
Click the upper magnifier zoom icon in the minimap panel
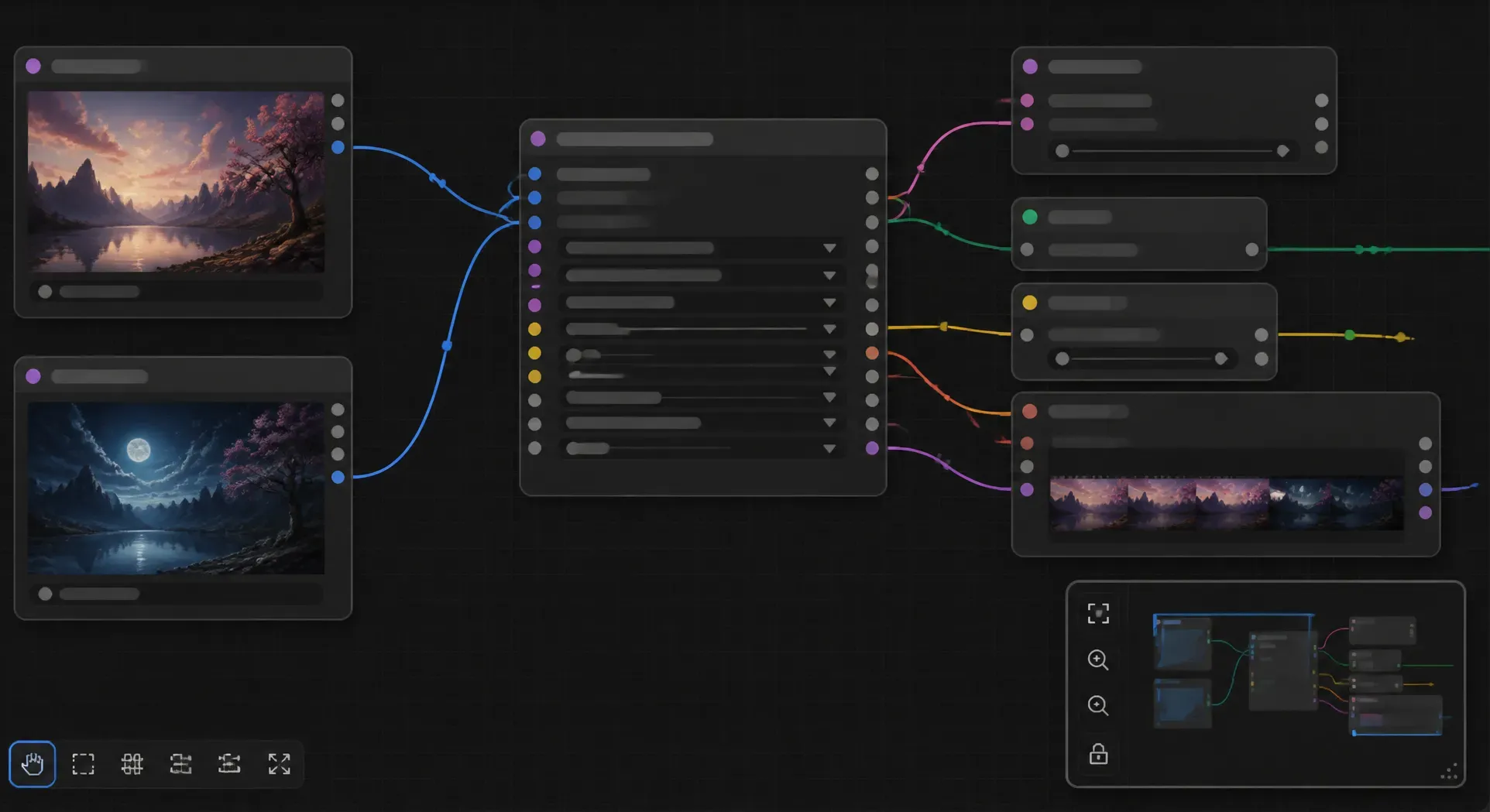coord(1098,660)
